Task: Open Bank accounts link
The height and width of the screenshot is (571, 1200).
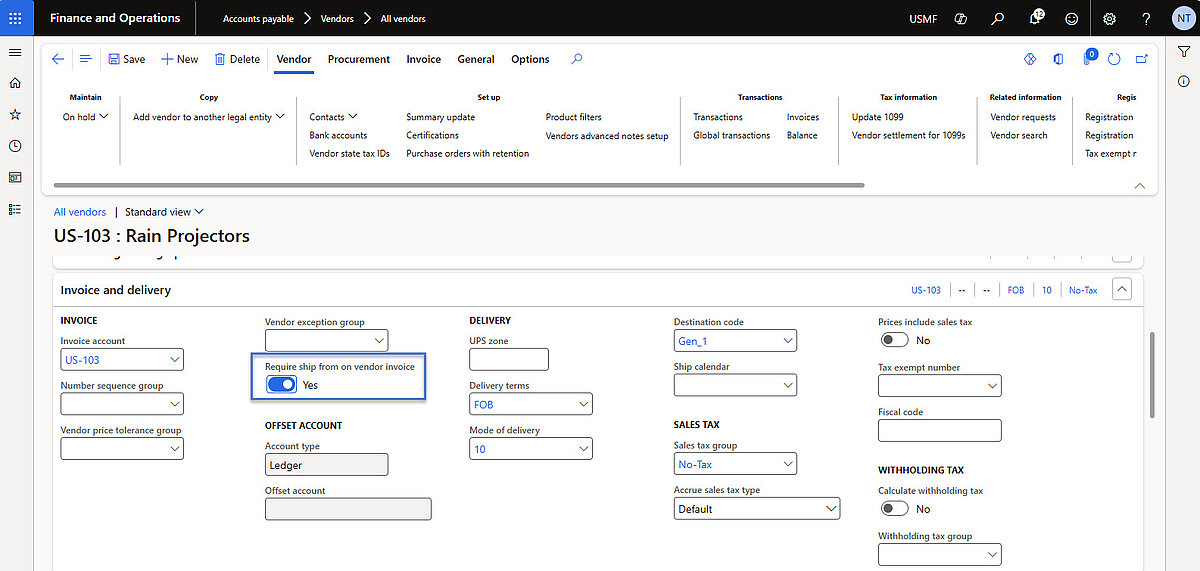Action: pyautogui.click(x=338, y=135)
